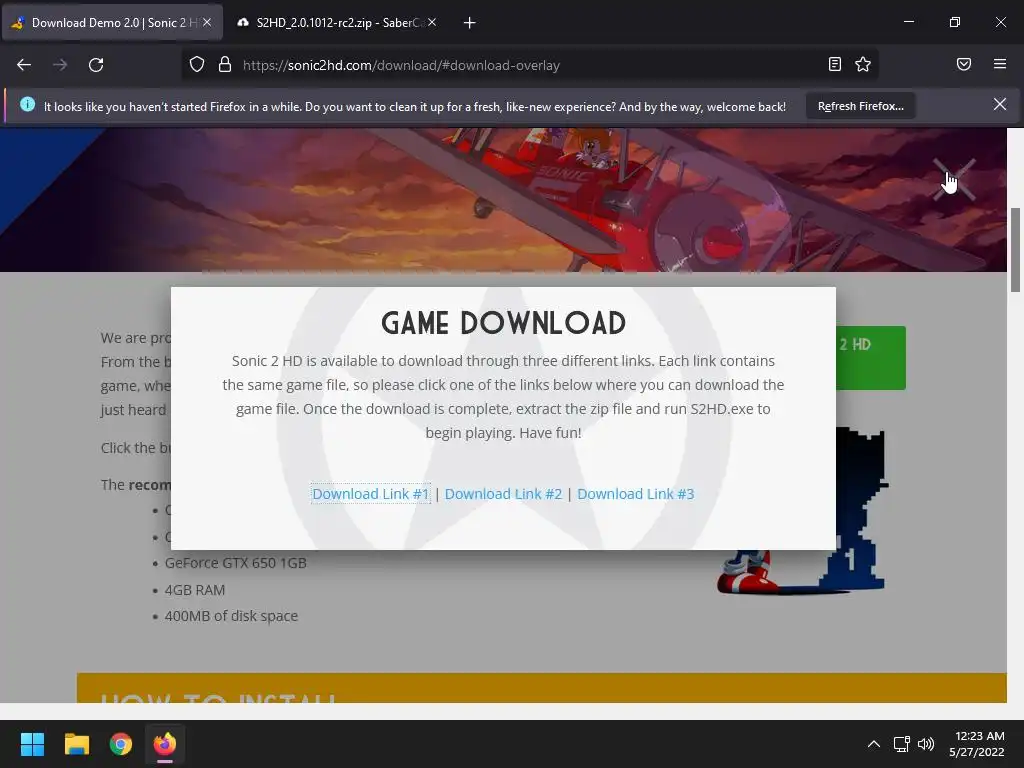Launch Chrome from the taskbar
This screenshot has height=768, width=1024.
point(121,744)
